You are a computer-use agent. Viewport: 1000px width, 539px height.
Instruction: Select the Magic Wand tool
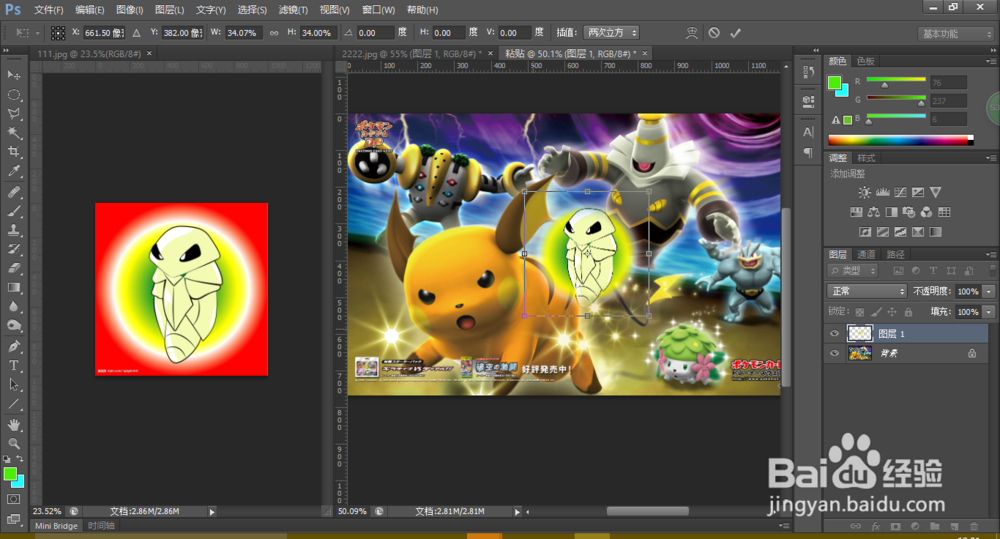[x=13, y=133]
